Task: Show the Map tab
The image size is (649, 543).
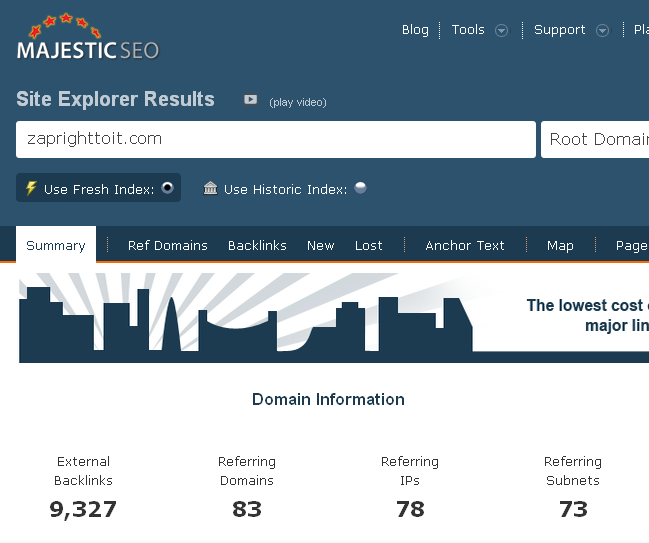Action: pyautogui.click(x=560, y=245)
